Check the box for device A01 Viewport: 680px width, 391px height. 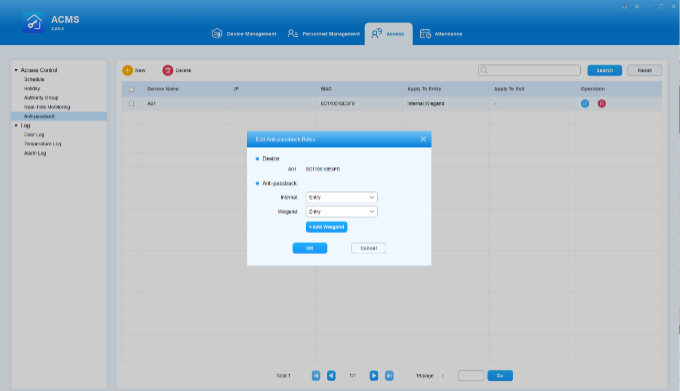131,104
